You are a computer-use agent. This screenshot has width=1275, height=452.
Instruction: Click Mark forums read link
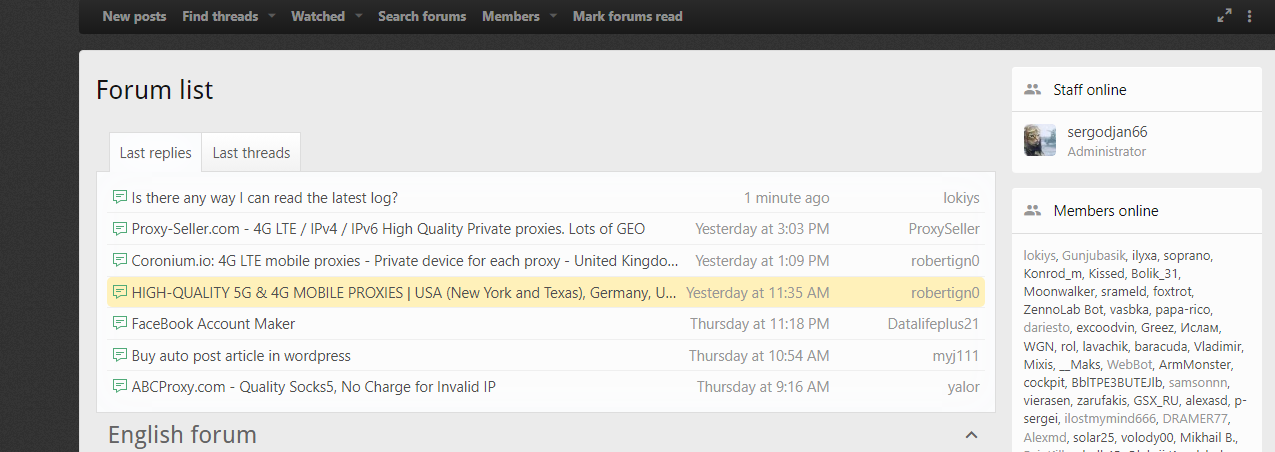(627, 16)
